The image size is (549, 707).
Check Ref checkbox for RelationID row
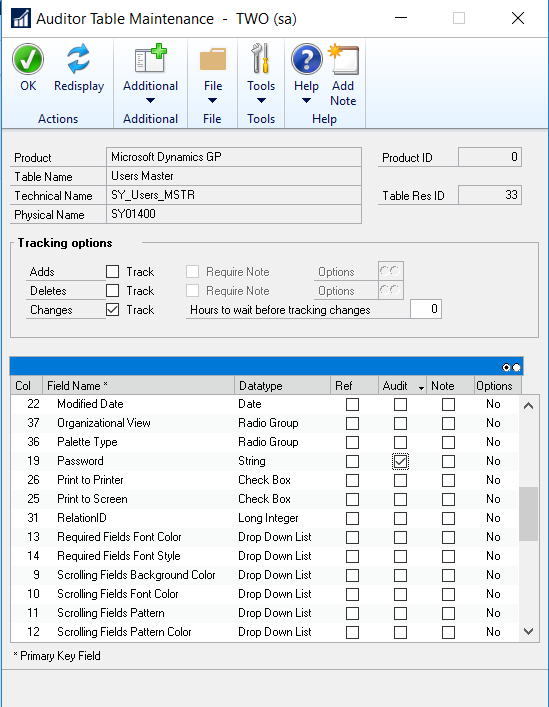[x=352, y=518]
